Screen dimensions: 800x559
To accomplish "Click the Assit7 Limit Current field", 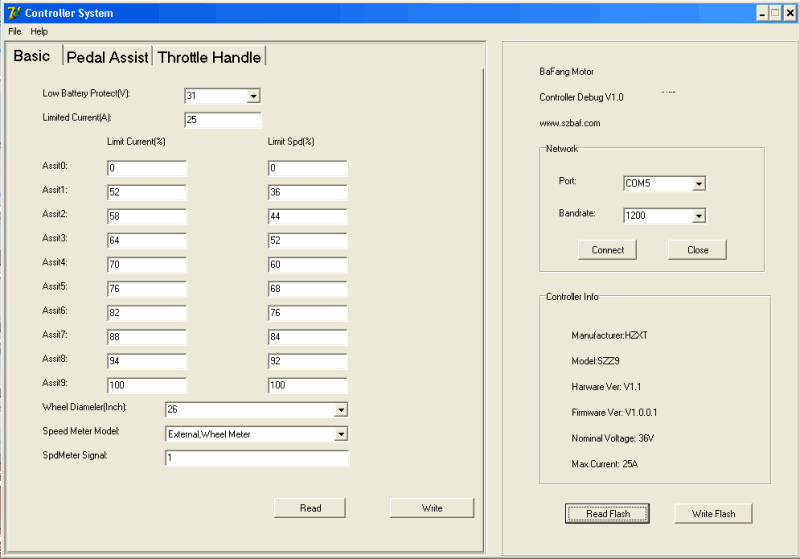I will (146, 337).
